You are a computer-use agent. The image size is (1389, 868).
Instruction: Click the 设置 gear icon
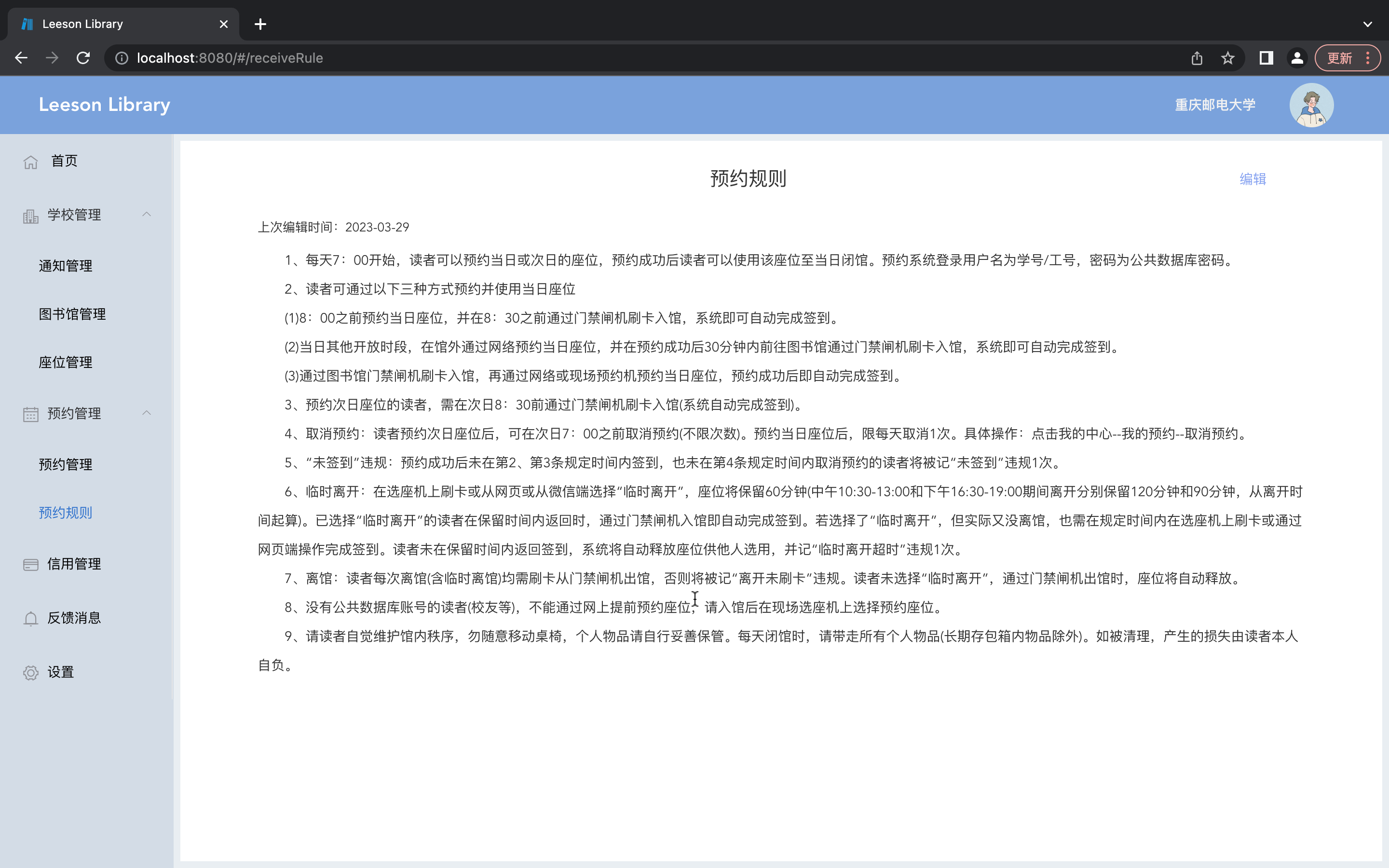(x=30, y=672)
